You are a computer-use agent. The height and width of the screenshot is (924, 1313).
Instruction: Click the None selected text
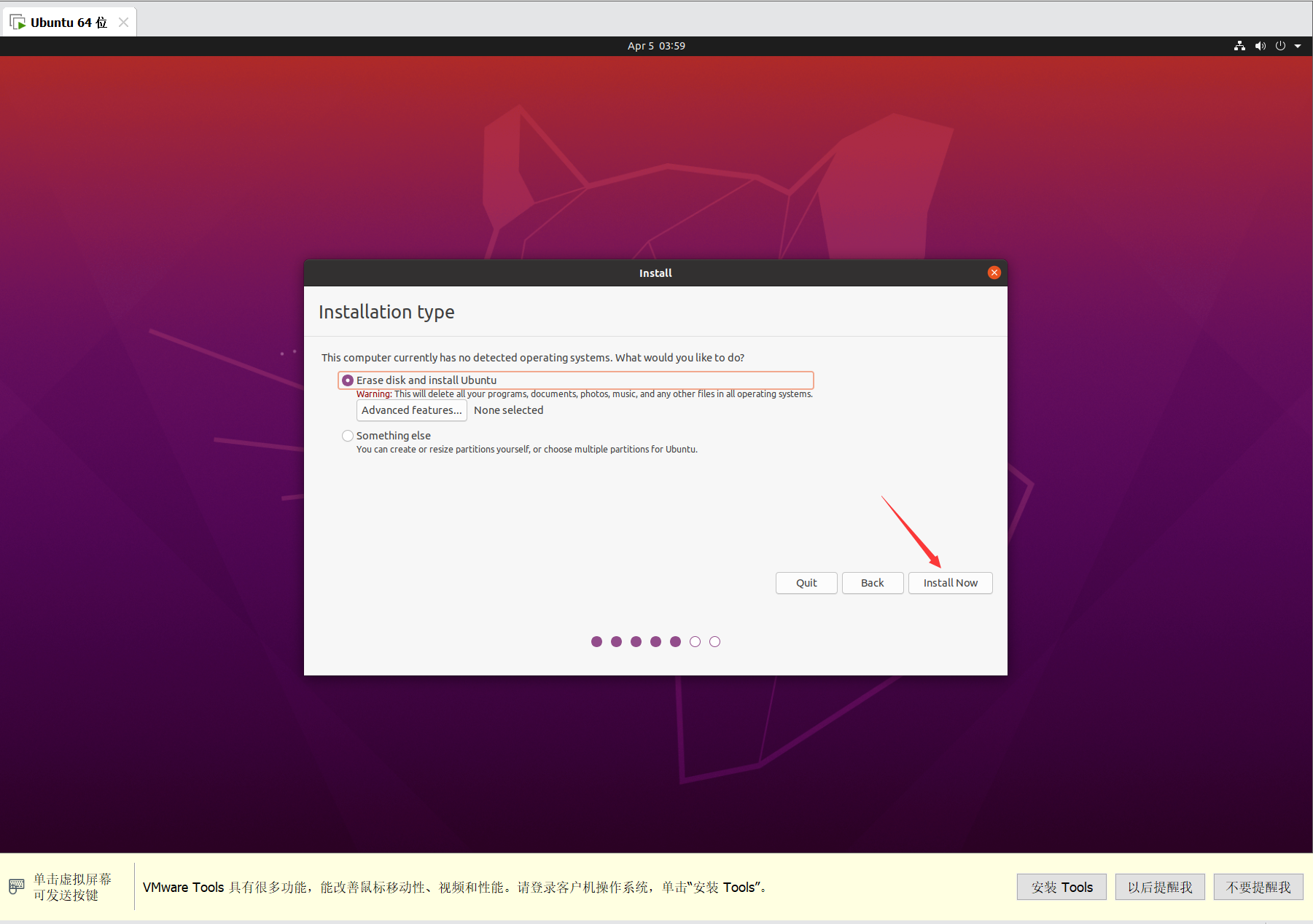point(509,410)
